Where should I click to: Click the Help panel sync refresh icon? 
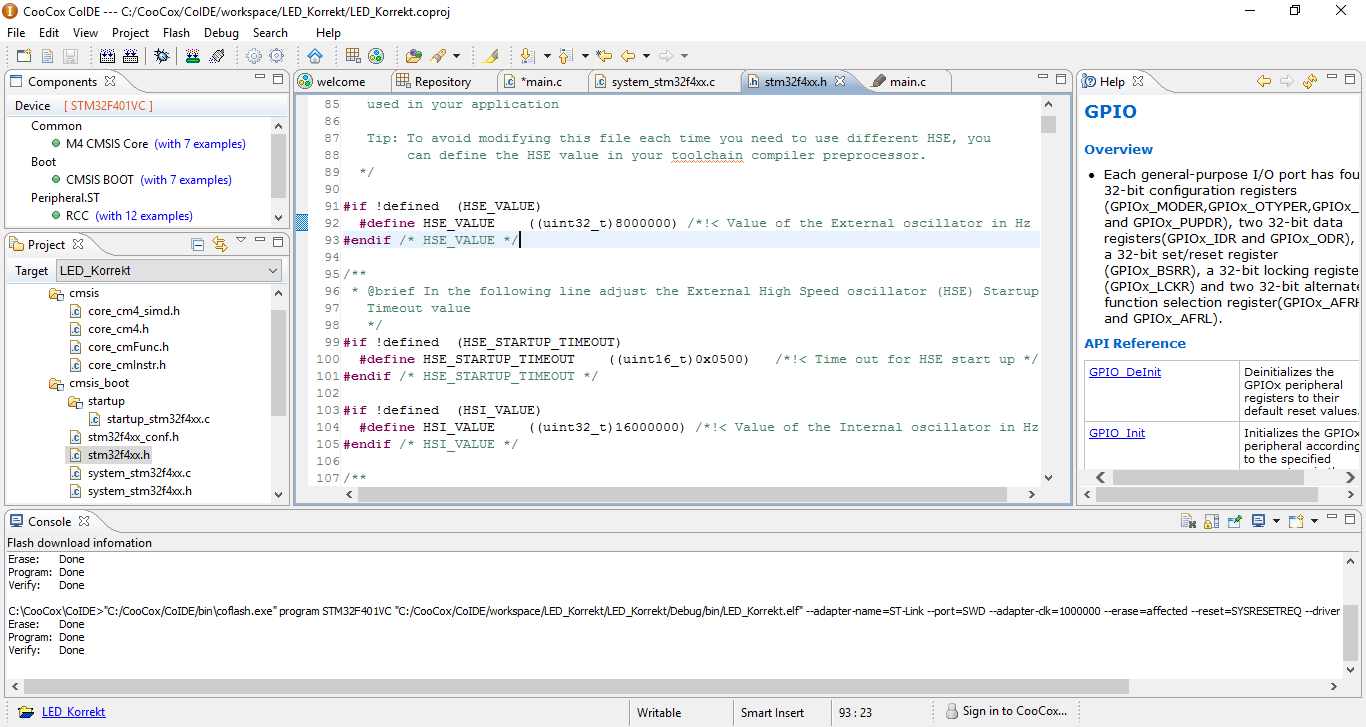point(1310,81)
